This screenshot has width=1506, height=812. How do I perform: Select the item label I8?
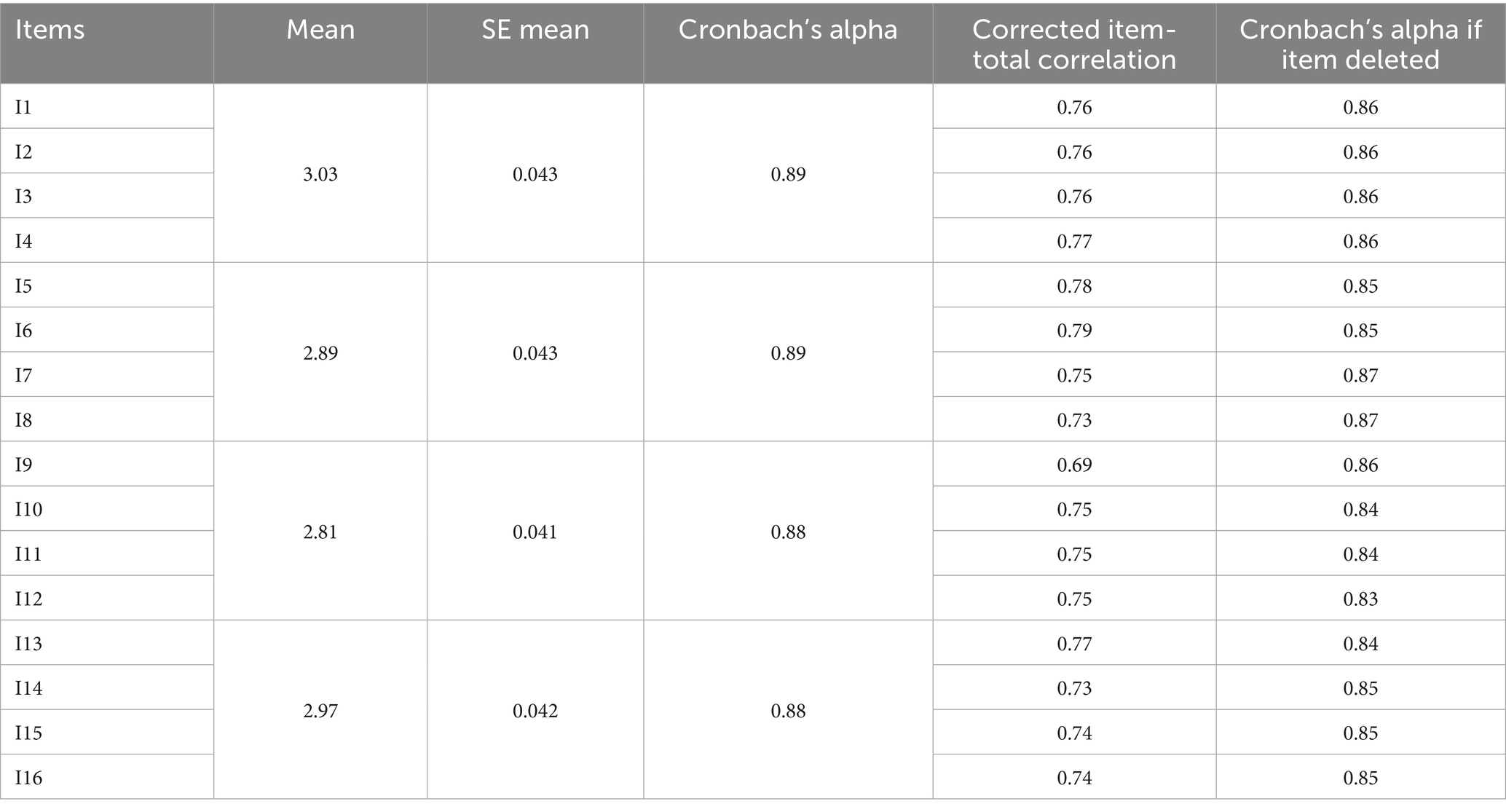coord(23,420)
